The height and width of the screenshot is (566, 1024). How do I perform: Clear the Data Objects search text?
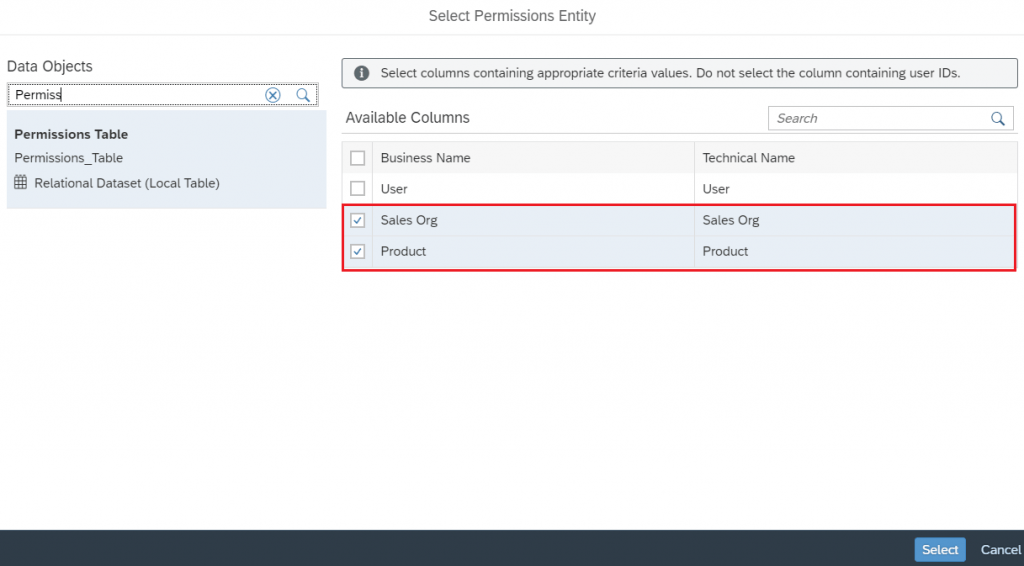272,95
